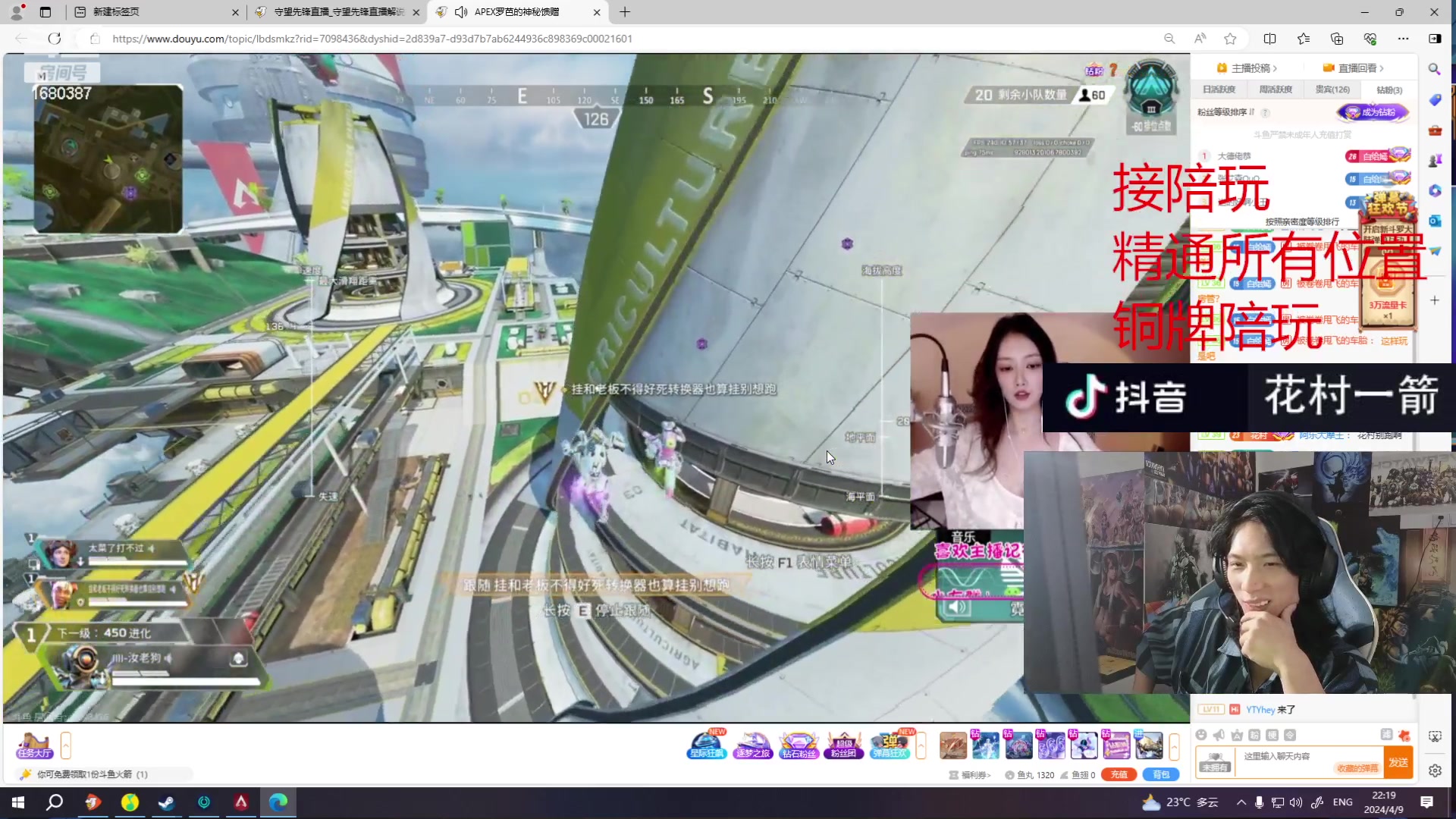Click the 令 command icon in chat toolbar
This screenshot has height=819, width=1456.
click(x=1290, y=735)
